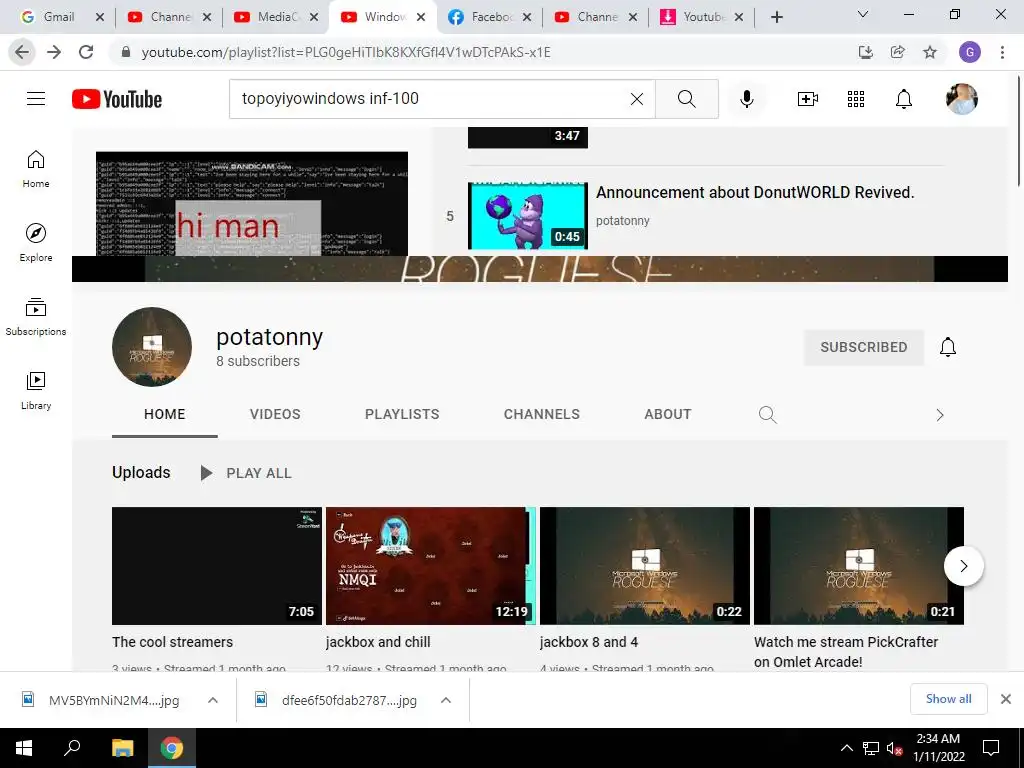The image size is (1024, 768).
Task: Switch to the MediaC tab
Action: (x=278, y=17)
